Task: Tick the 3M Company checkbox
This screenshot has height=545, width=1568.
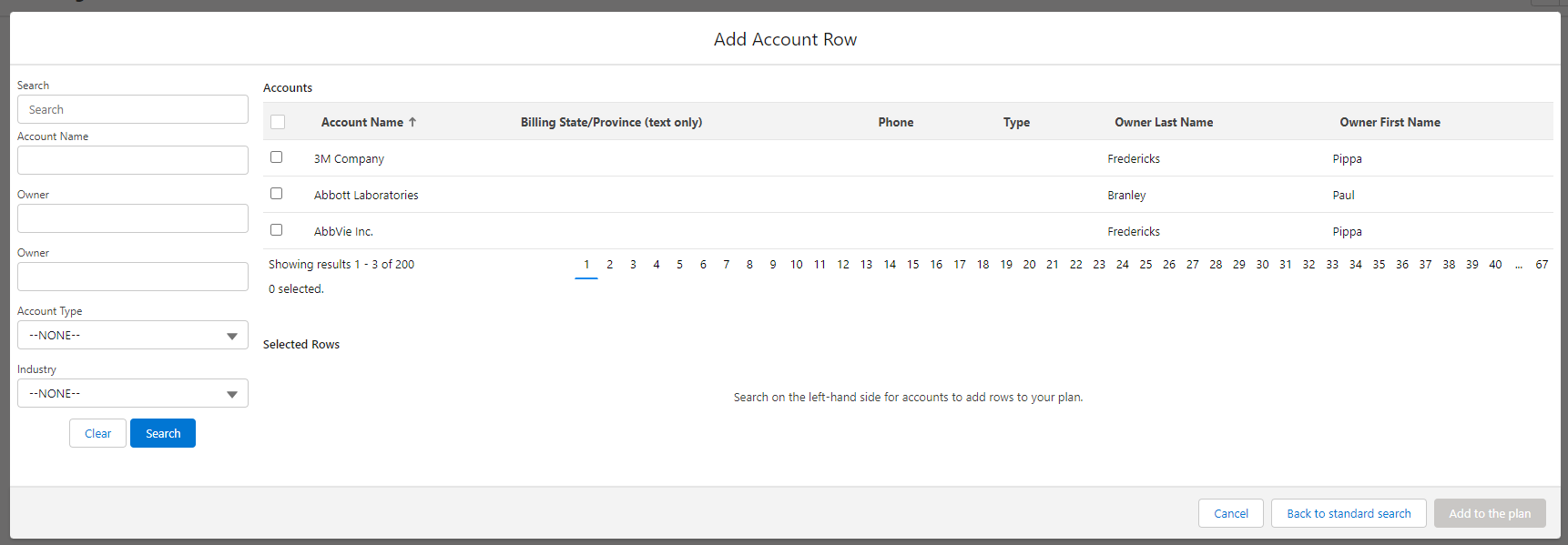Action: click(277, 157)
